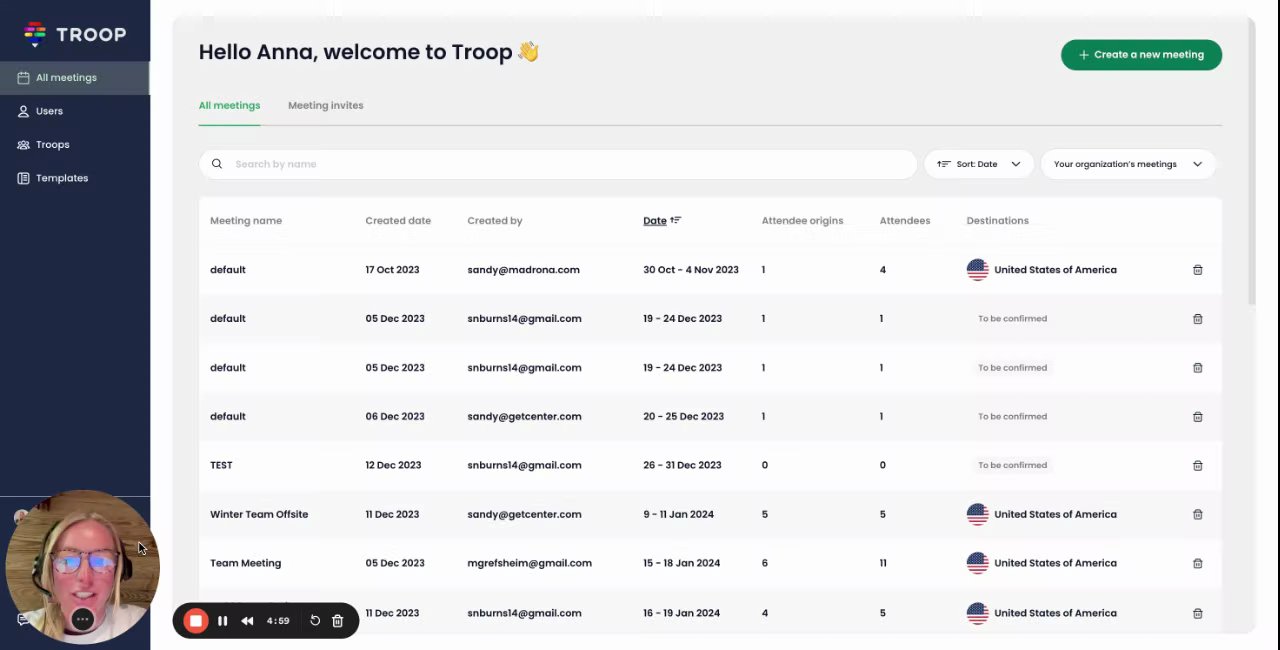Click the mgrefsheim@gmail.com creator cell
The image size is (1280, 650).
tap(529, 563)
